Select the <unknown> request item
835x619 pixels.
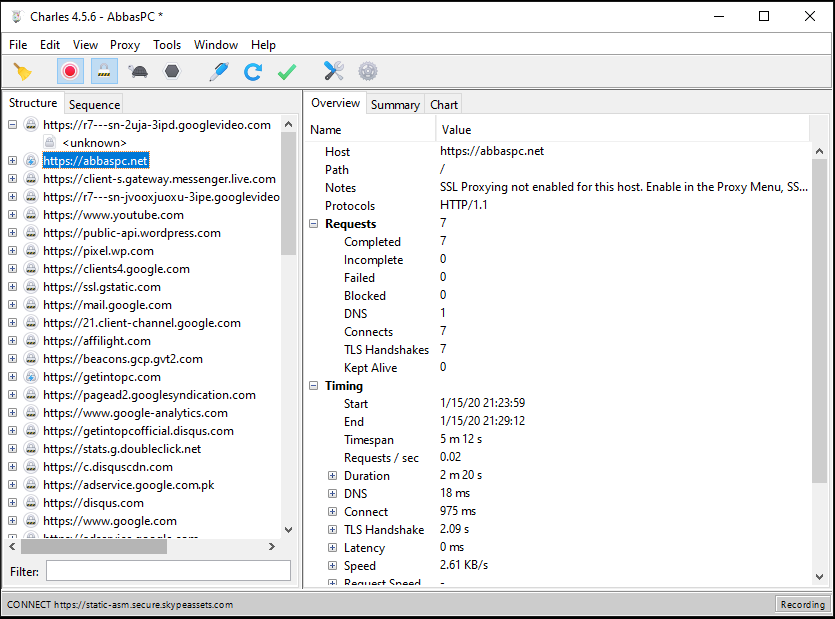[x=94, y=143]
